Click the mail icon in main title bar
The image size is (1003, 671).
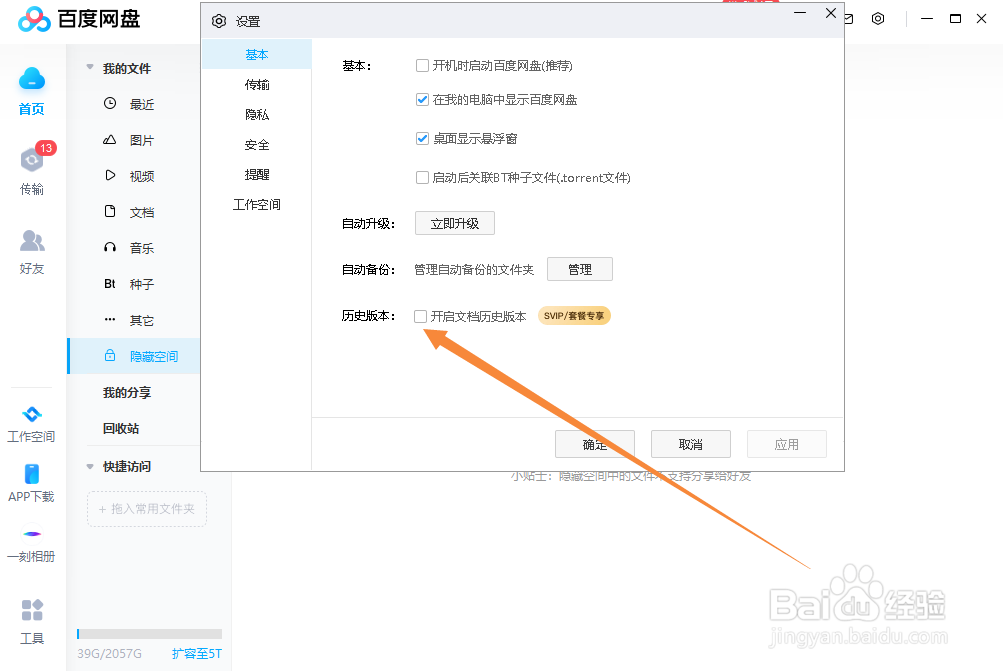pyautogui.click(x=849, y=19)
